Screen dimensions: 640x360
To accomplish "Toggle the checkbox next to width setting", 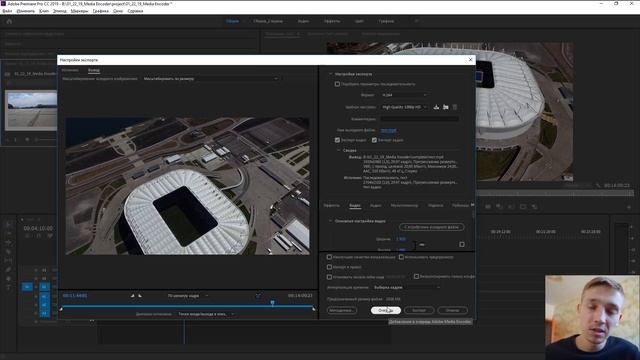I will click(462, 244).
